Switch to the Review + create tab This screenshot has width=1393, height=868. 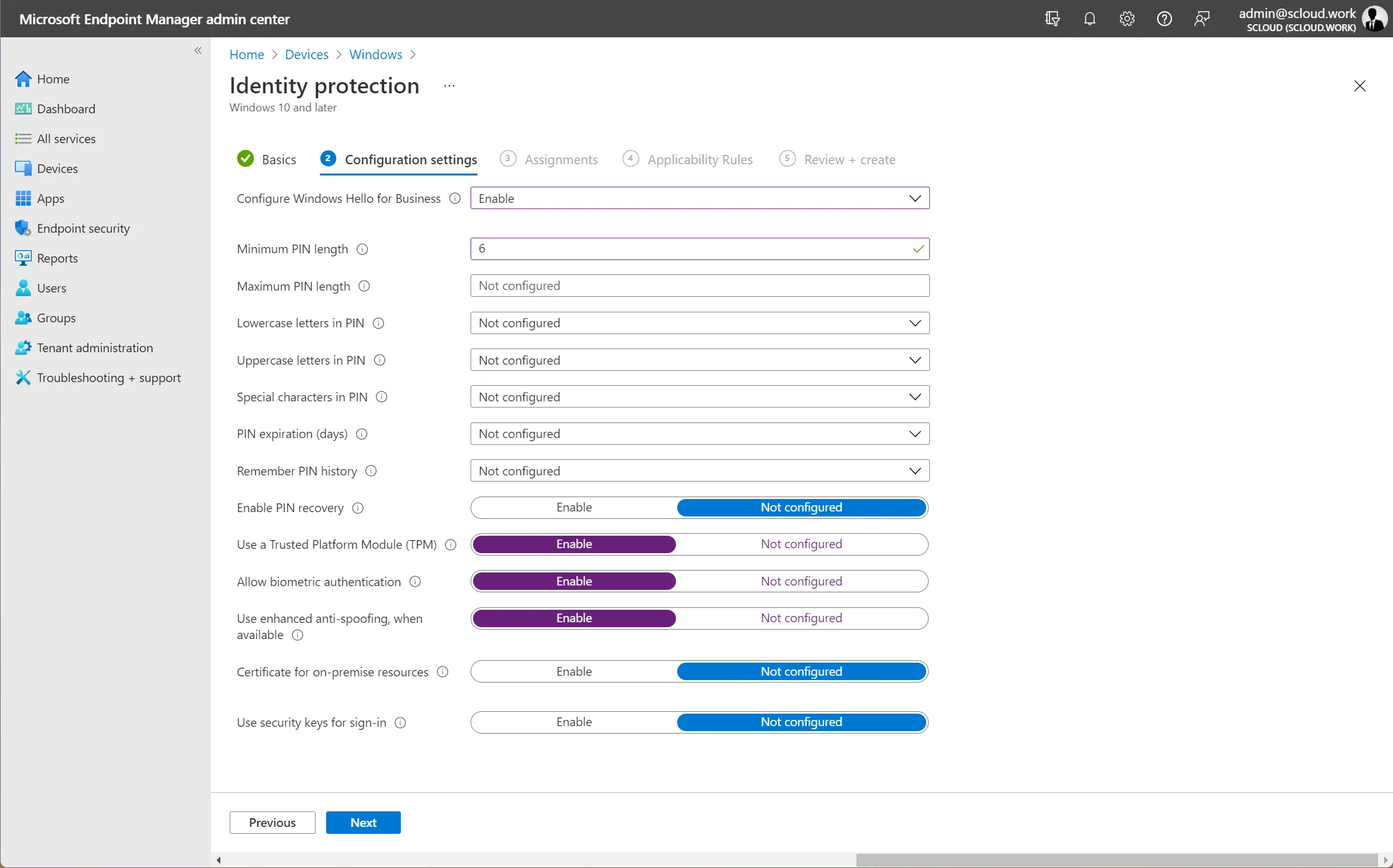pos(838,159)
